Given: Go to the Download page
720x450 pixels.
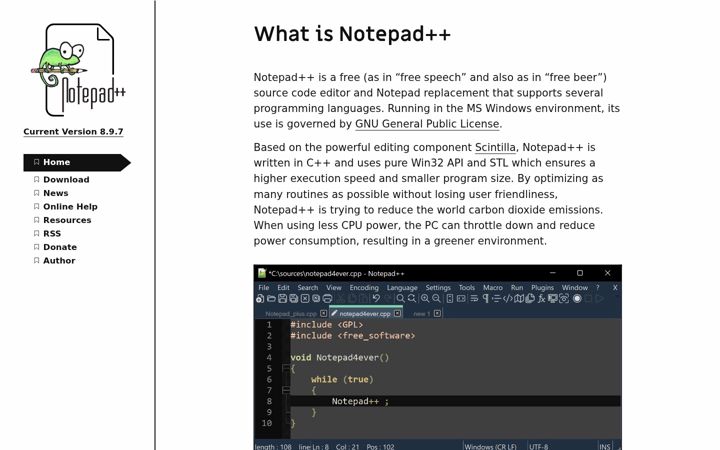Looking at the screenshot, I should click(x=66, y=180).
